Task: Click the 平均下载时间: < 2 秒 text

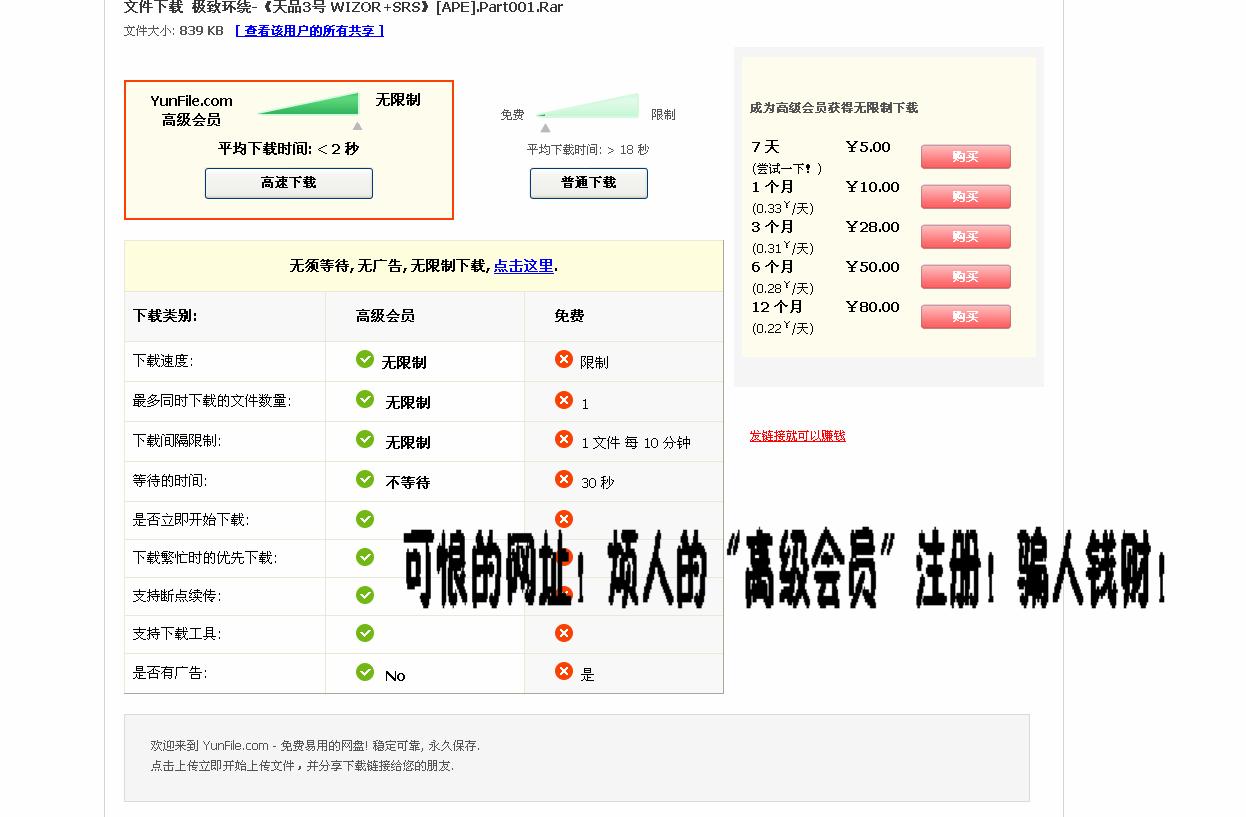Action: [x=289, y=149]
